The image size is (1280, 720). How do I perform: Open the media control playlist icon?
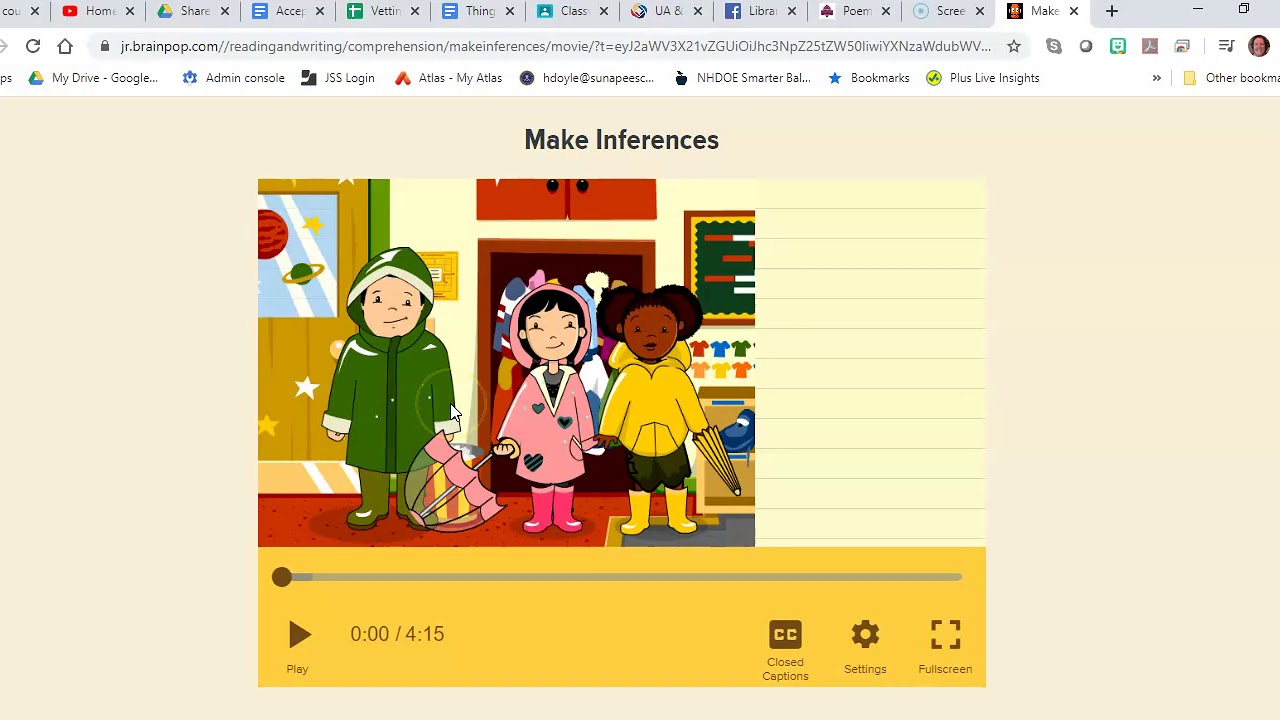click(x=1226, y=46)
